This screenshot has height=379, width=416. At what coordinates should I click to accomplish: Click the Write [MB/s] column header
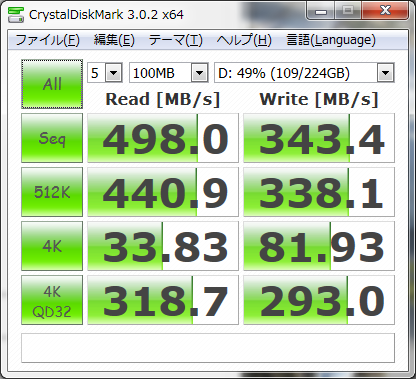tap(319, 99)
